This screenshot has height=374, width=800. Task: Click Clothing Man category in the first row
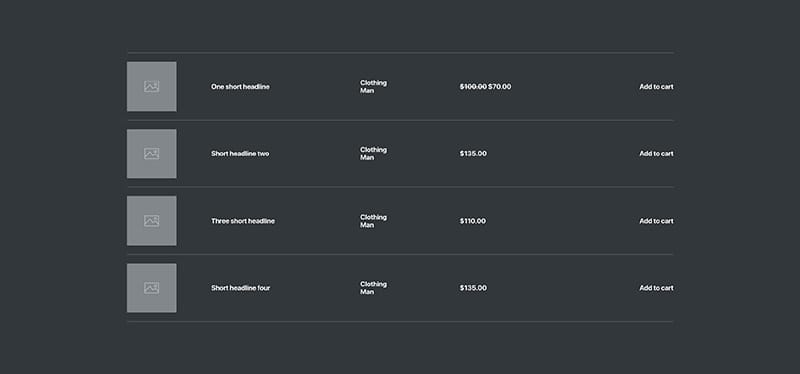point(373,87)
